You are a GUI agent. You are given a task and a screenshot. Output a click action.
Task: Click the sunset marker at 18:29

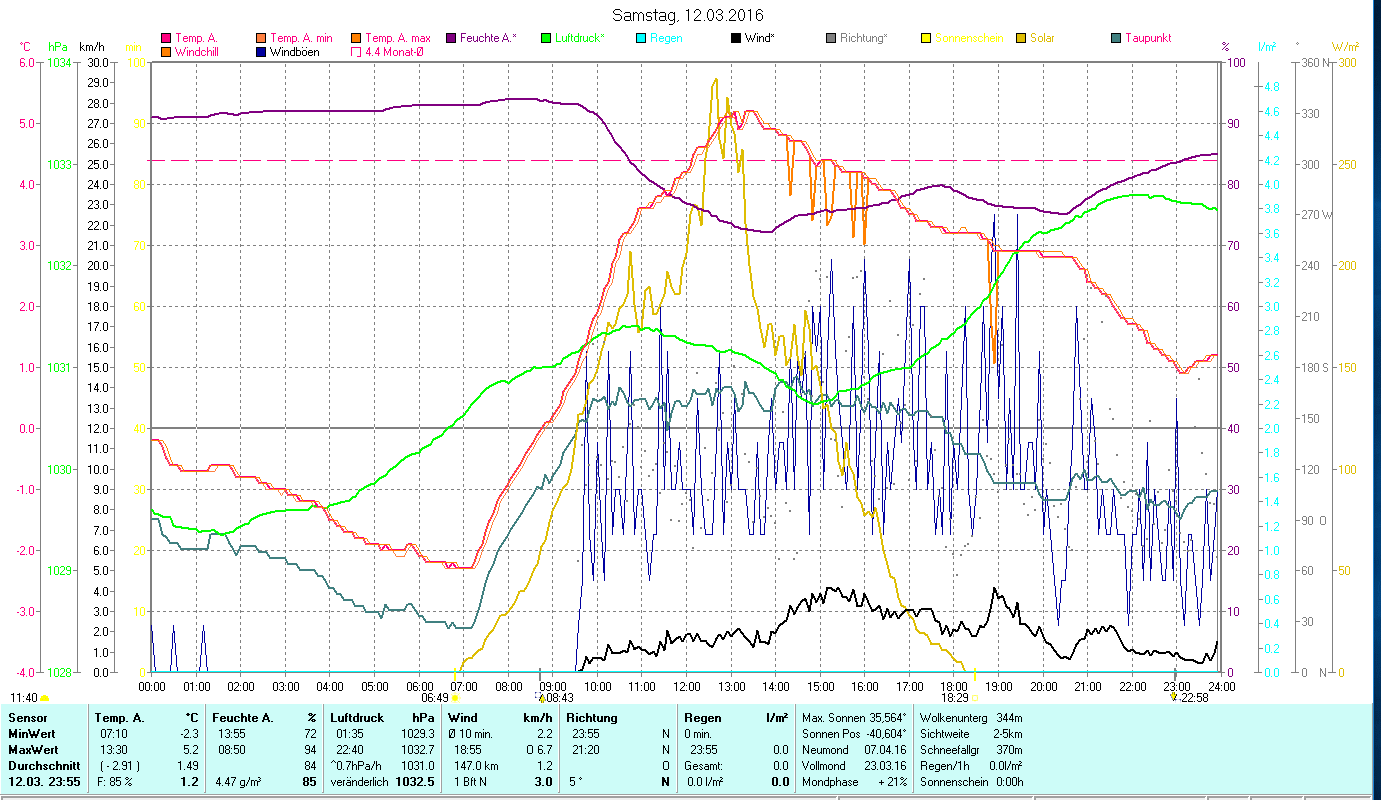coord(975,697)
